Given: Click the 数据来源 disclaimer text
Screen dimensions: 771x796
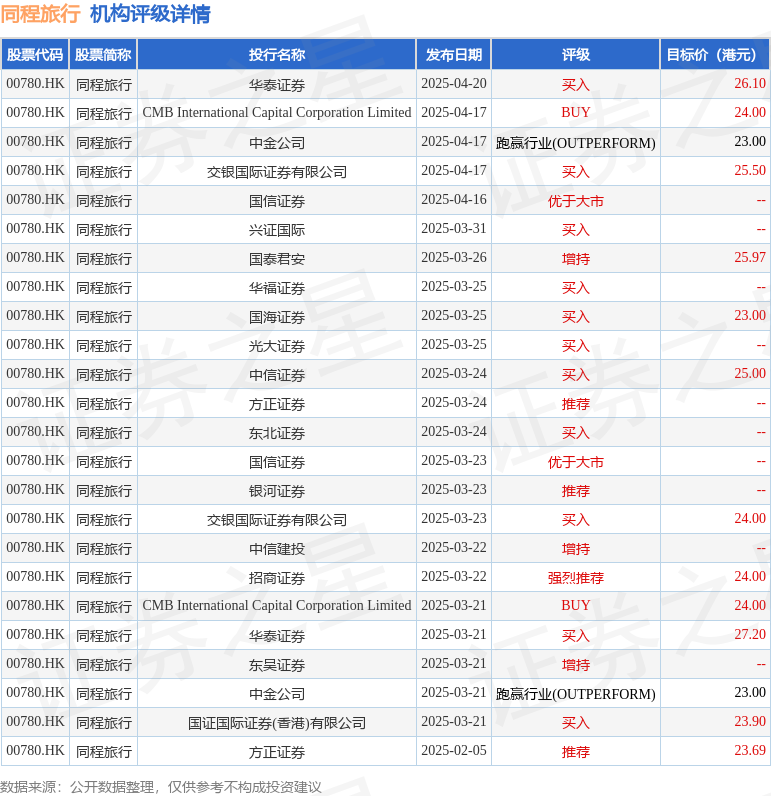Looking at the screenshot, I should [x=160, y=786].
